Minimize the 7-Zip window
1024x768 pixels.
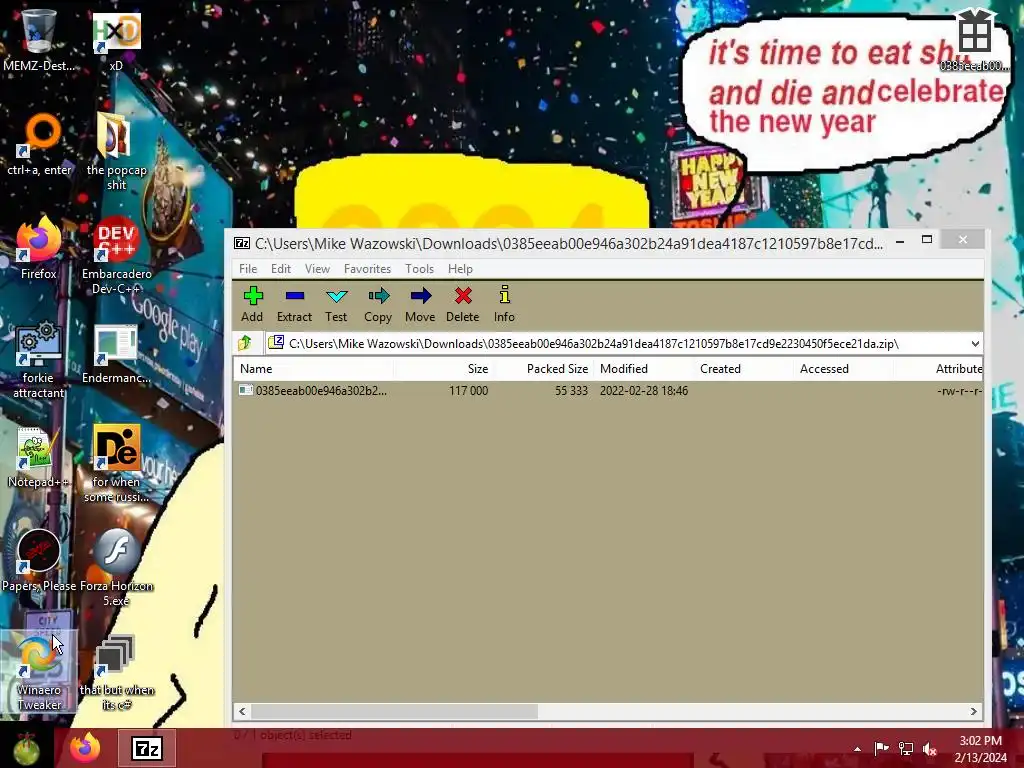pos(900,240)
